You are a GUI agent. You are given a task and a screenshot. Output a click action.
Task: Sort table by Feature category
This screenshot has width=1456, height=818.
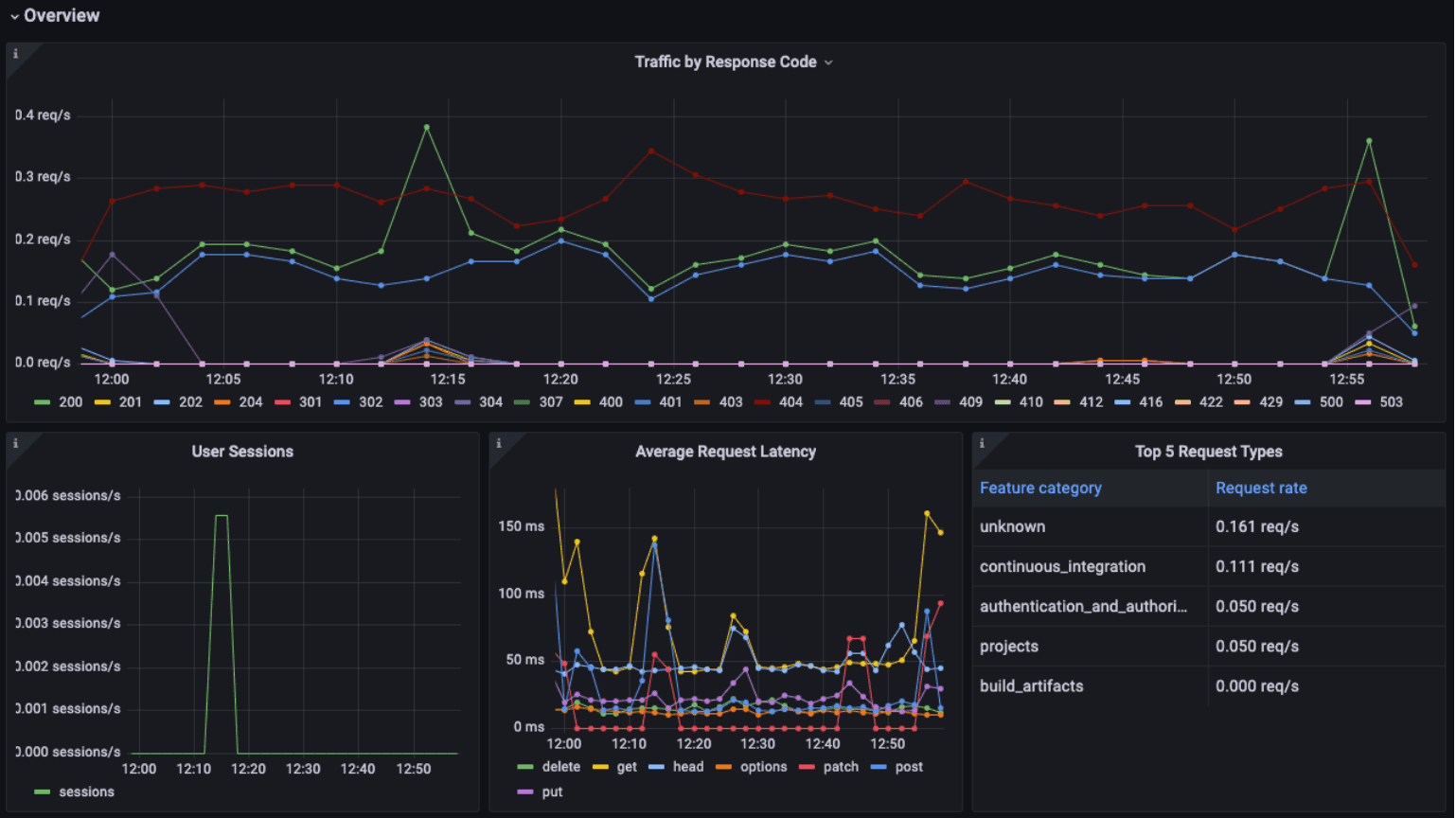point(1040,488)
